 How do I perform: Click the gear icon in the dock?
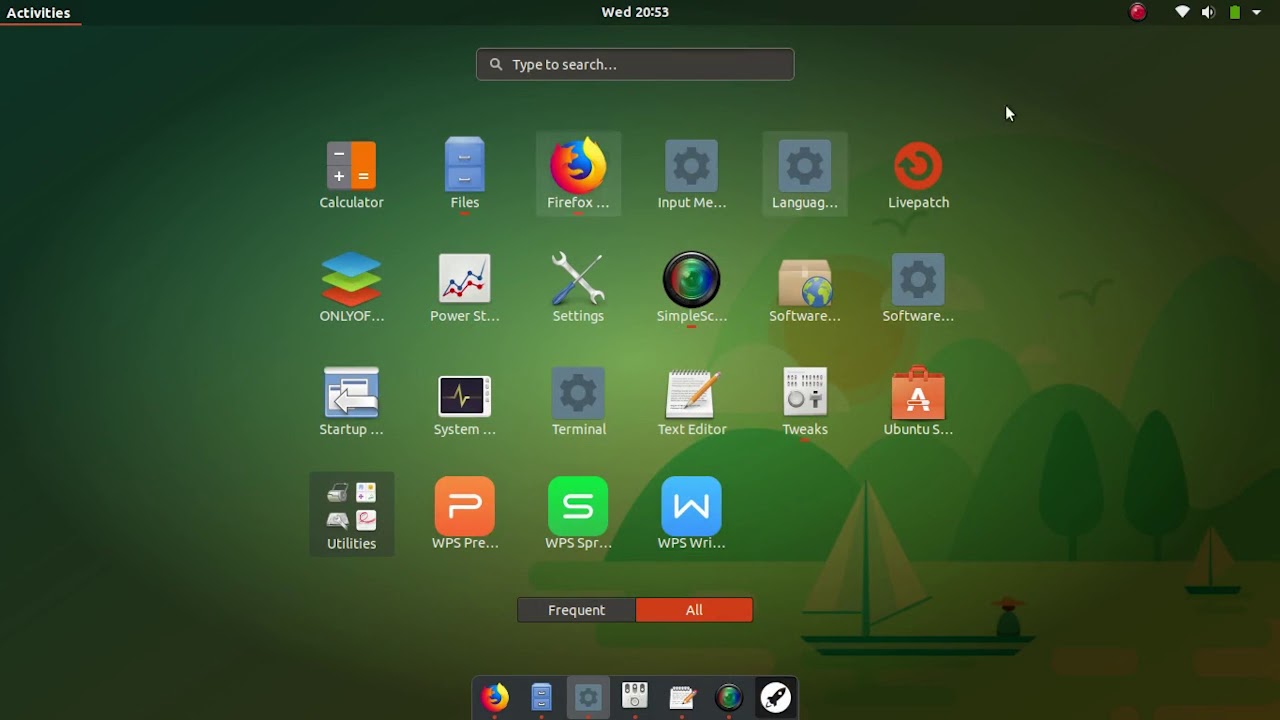pyautogui.click(x=588, y=697)
